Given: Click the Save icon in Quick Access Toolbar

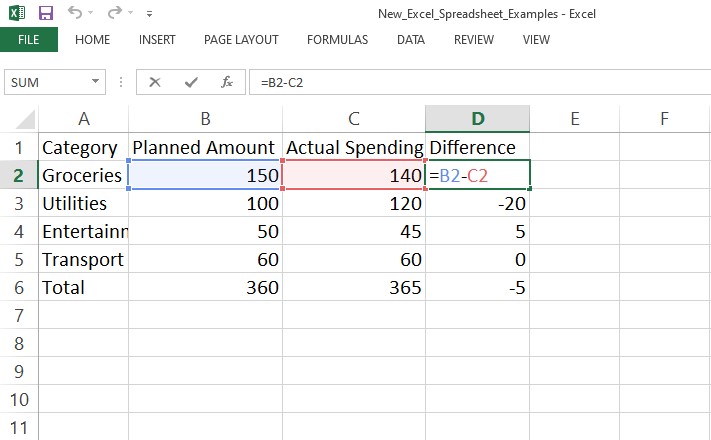Looking at the screenshot, I should [45, 14].
